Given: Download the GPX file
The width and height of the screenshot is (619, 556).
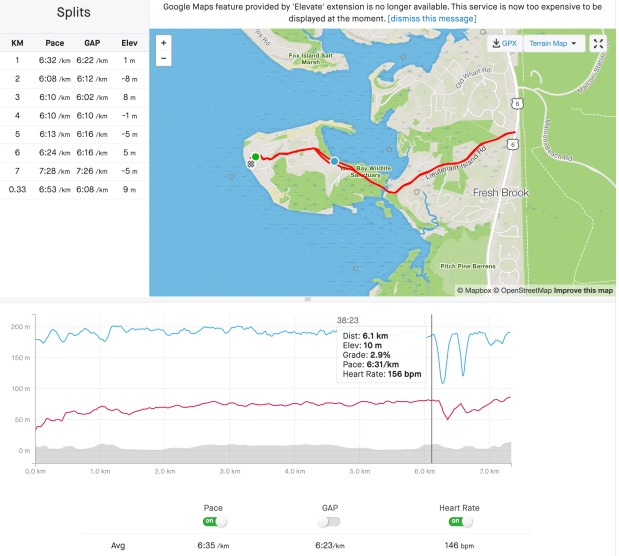Looking at the screenshot, I should 504,44.
